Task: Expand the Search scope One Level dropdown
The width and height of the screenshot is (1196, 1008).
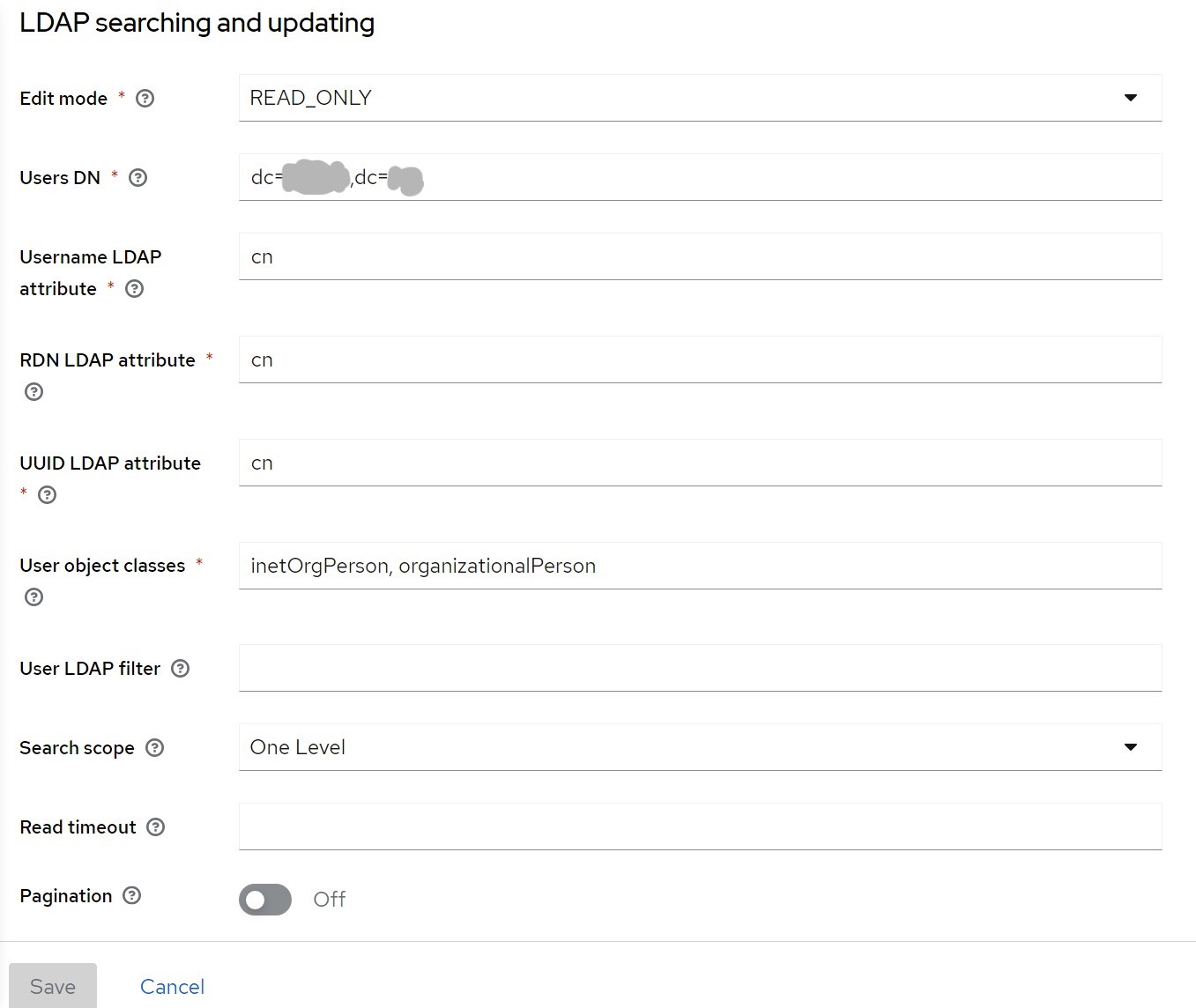Action: click(x=700, y=747)
